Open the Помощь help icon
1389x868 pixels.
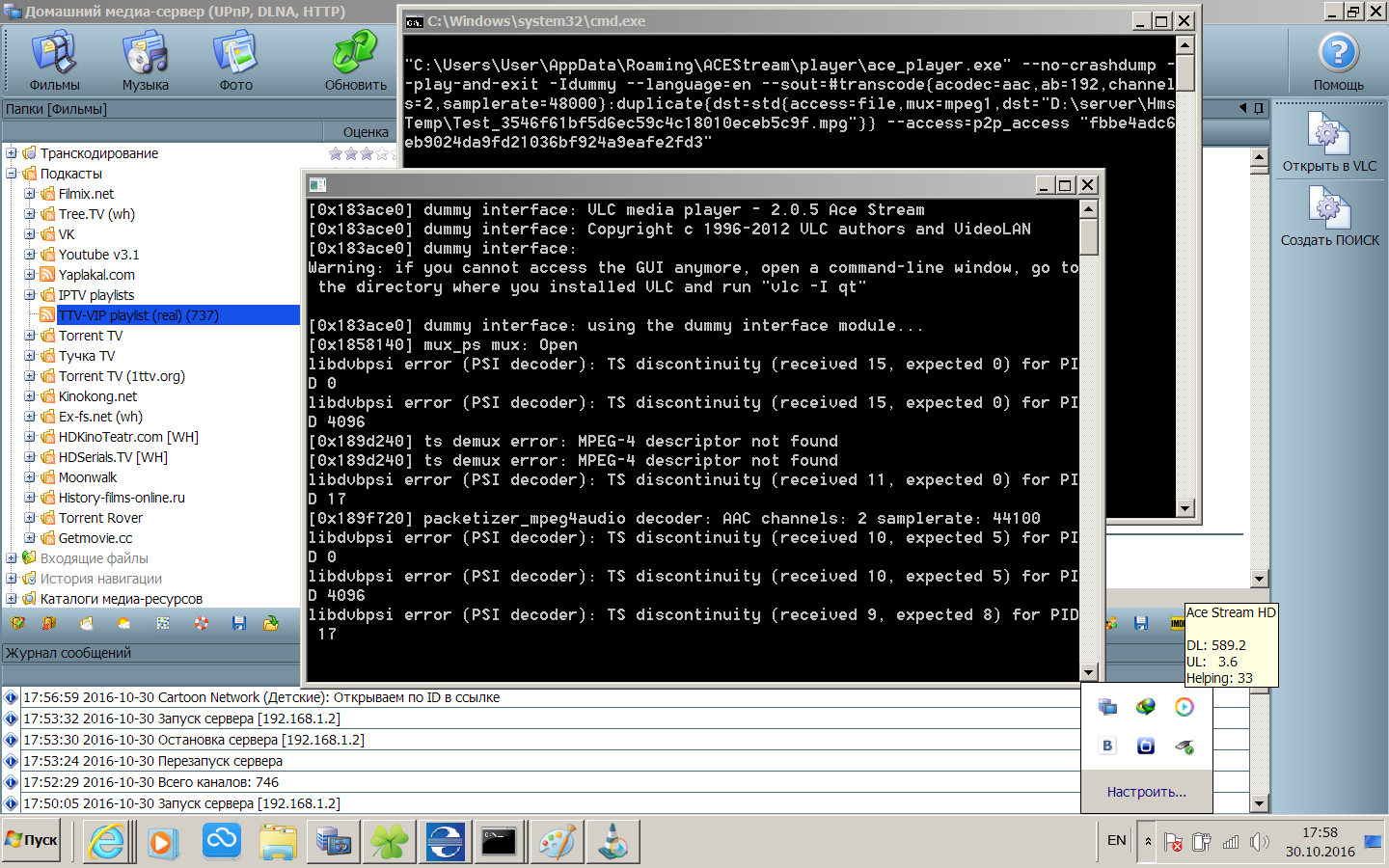pos(1338,60)
